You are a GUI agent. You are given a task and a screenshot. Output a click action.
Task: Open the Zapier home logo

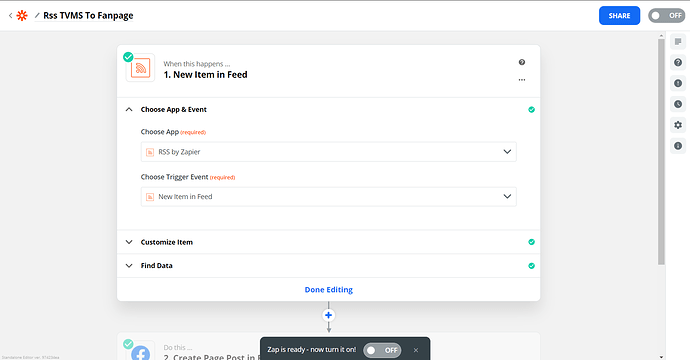click(x=22, y=15)
